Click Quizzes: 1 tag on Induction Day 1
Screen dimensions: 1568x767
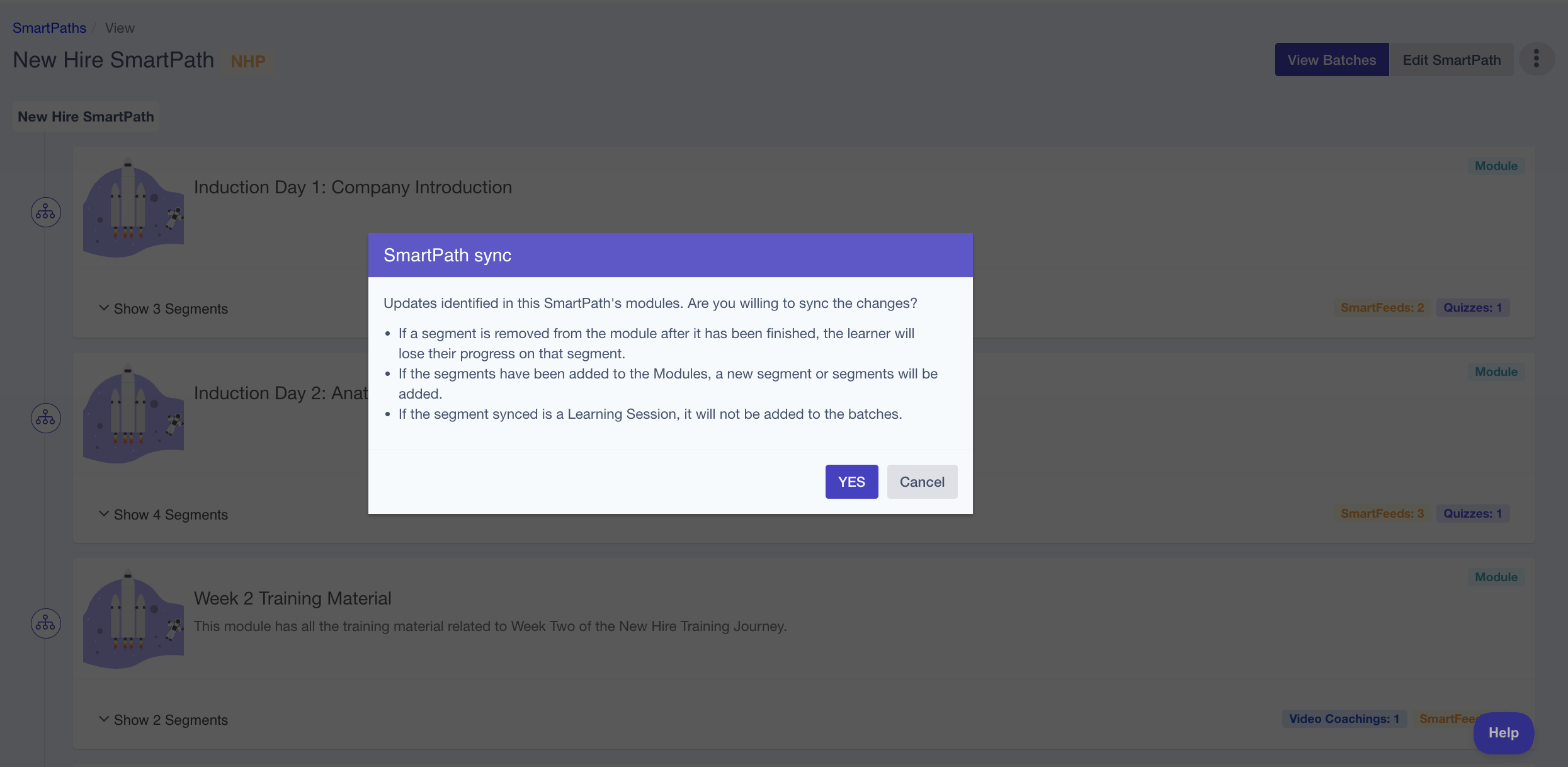1472,307
